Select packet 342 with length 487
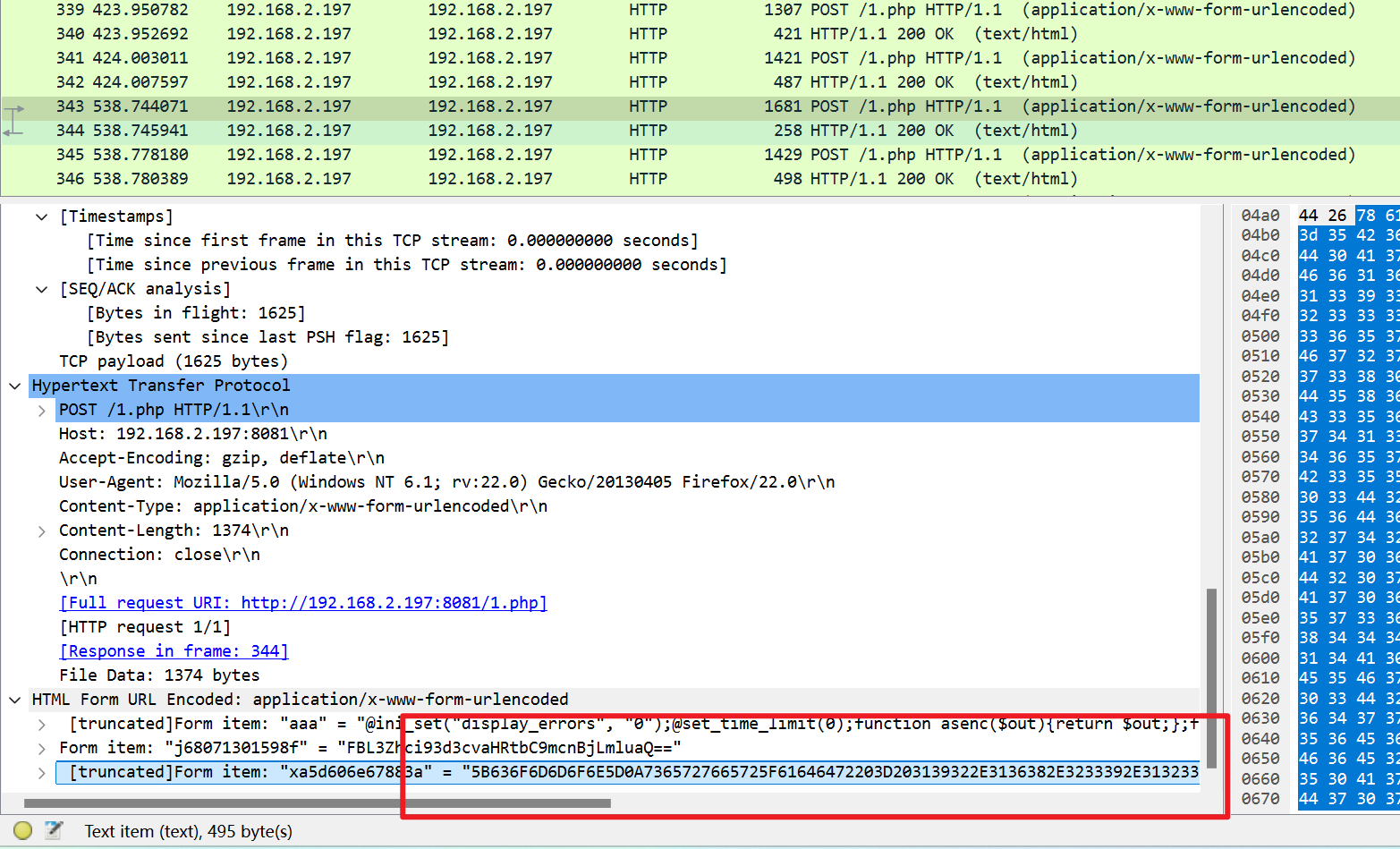This screenshot has height=849, width=1400. point(700,82)
